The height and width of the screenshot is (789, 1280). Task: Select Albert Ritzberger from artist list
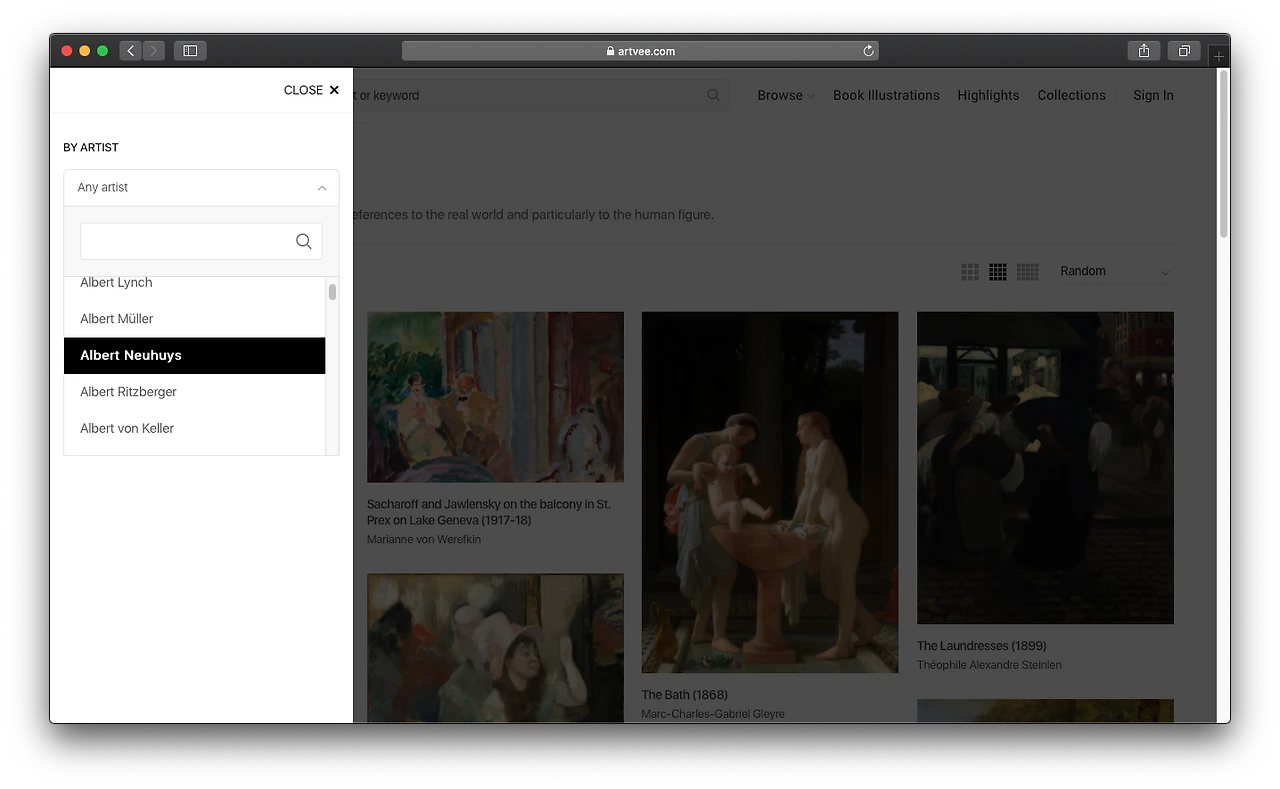[194, 392]
